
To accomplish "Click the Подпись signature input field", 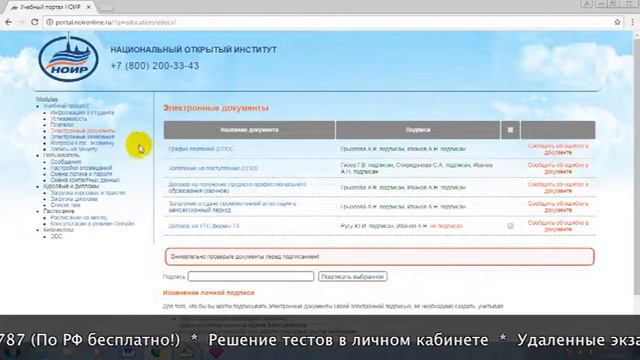I will [251, 276].
